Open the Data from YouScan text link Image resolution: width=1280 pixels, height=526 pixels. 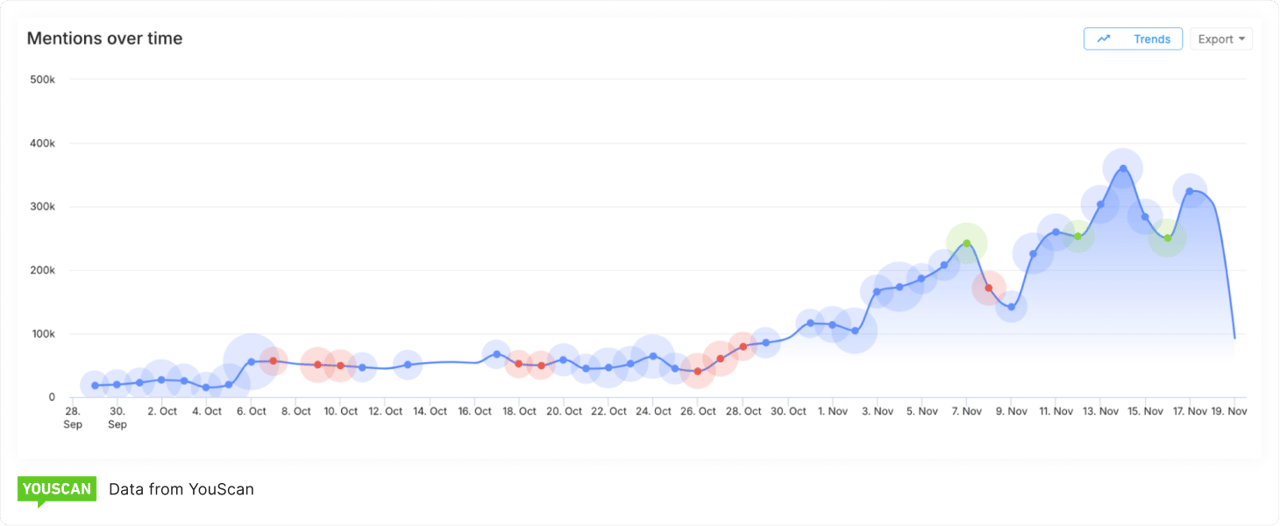point(181,489)
